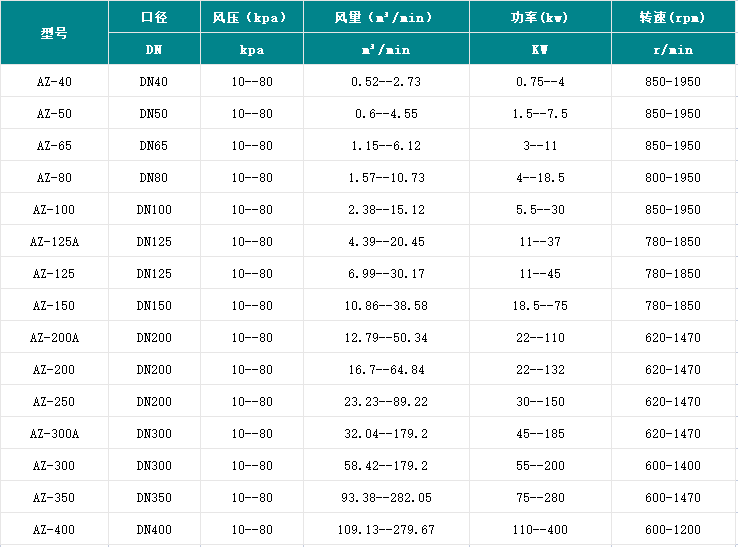Select the AZ-40 model cell

click(x=54, y=82)
